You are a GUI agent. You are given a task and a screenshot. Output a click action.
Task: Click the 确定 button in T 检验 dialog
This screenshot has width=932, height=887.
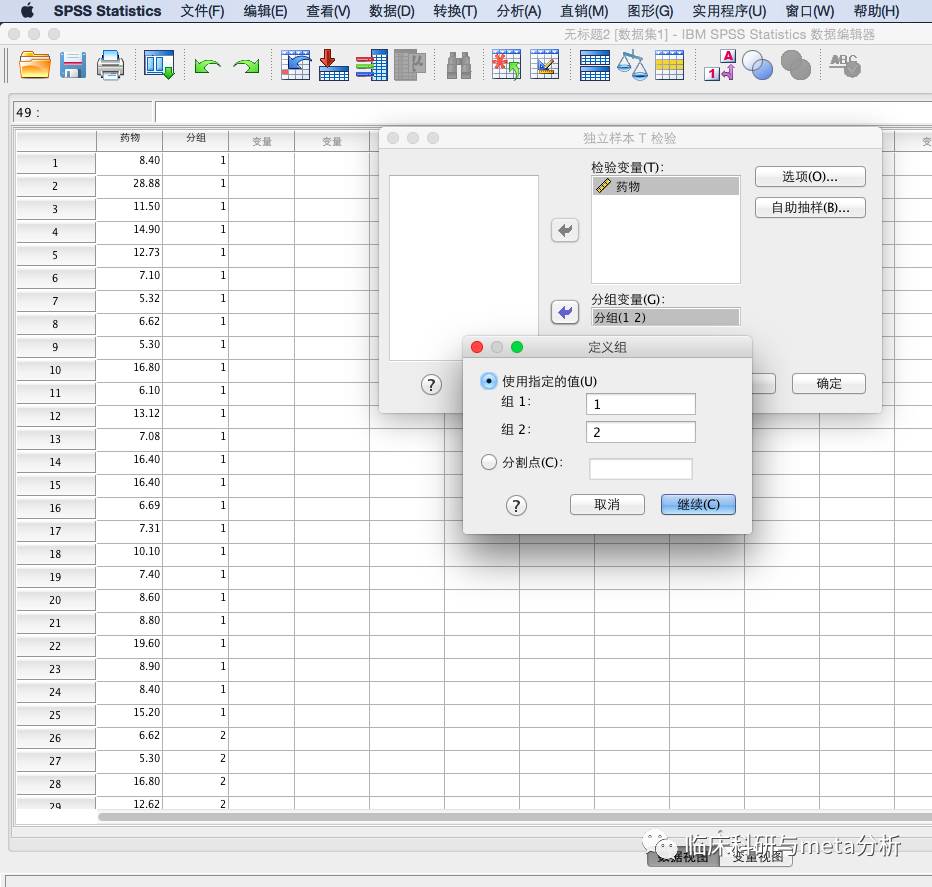click(829, 383)
